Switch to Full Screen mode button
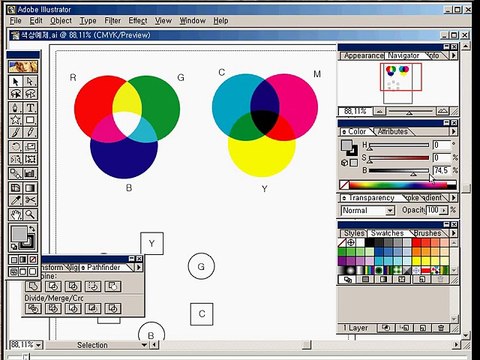 coord(32,272)
